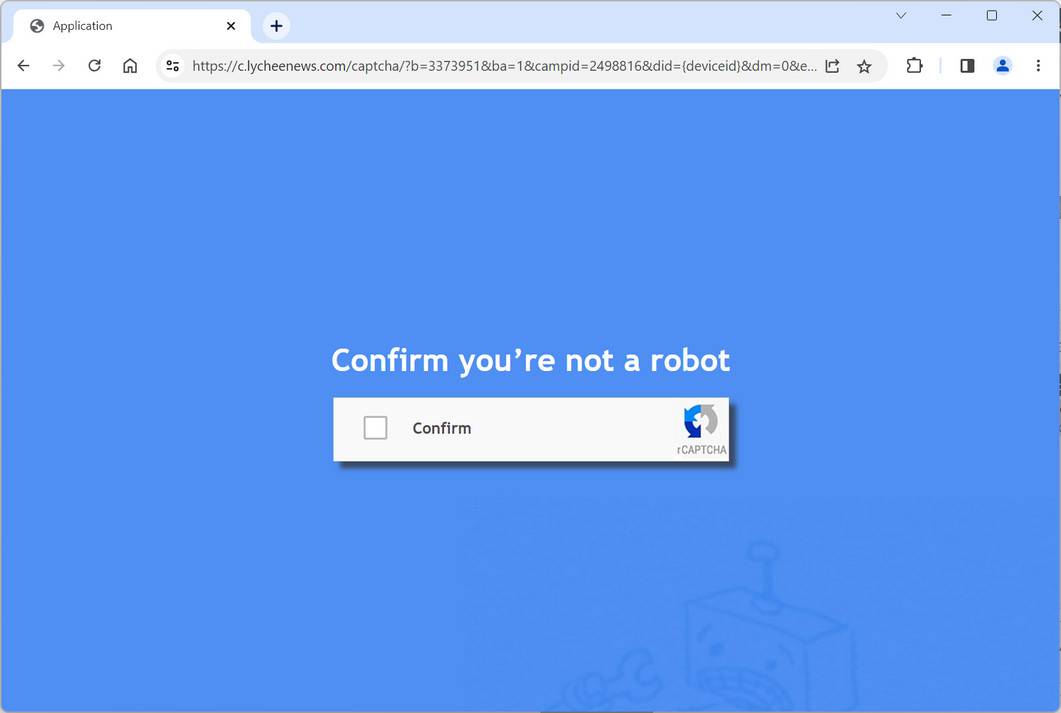Bookmark this page with the star
Viewport: 1061px width, 713px height.
[x=864, y=66]
